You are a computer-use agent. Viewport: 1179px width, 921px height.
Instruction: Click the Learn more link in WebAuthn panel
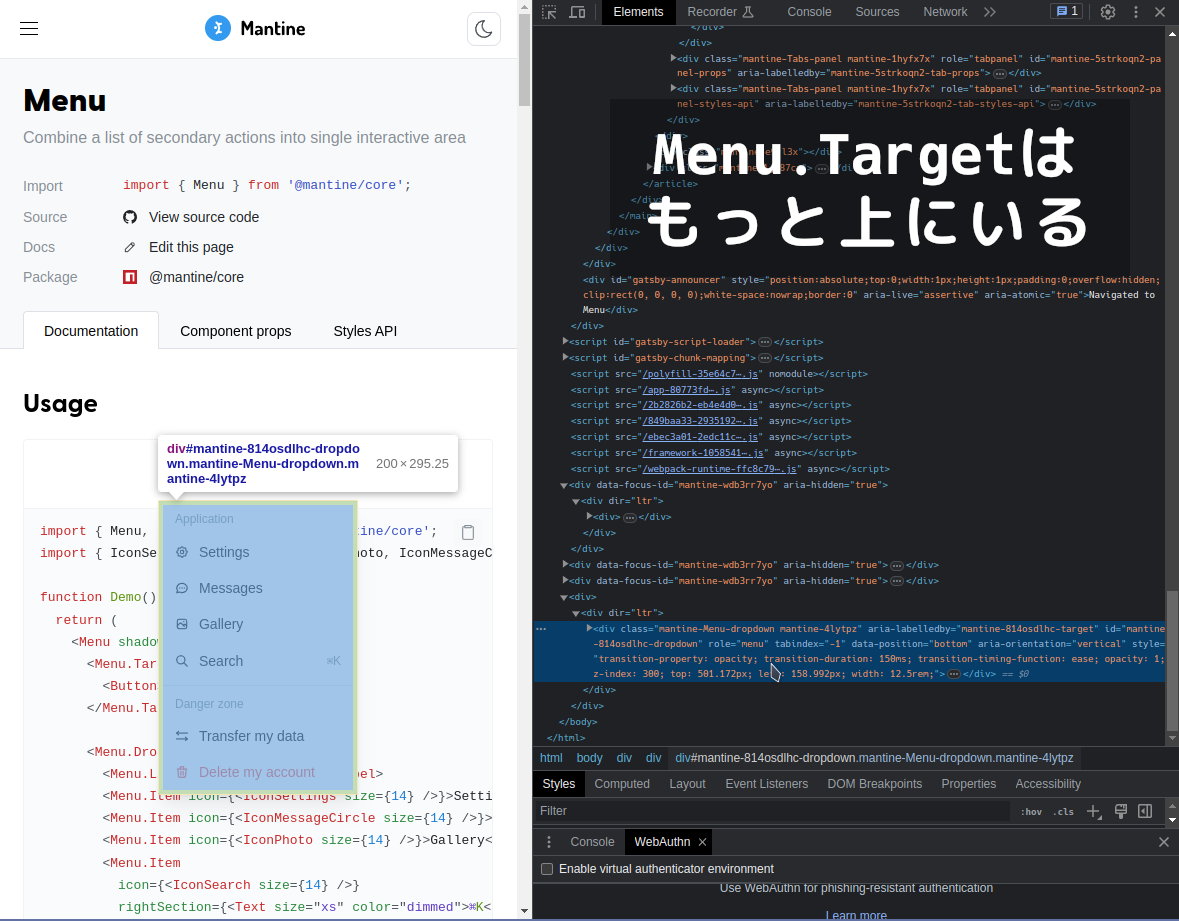point(856,913)
